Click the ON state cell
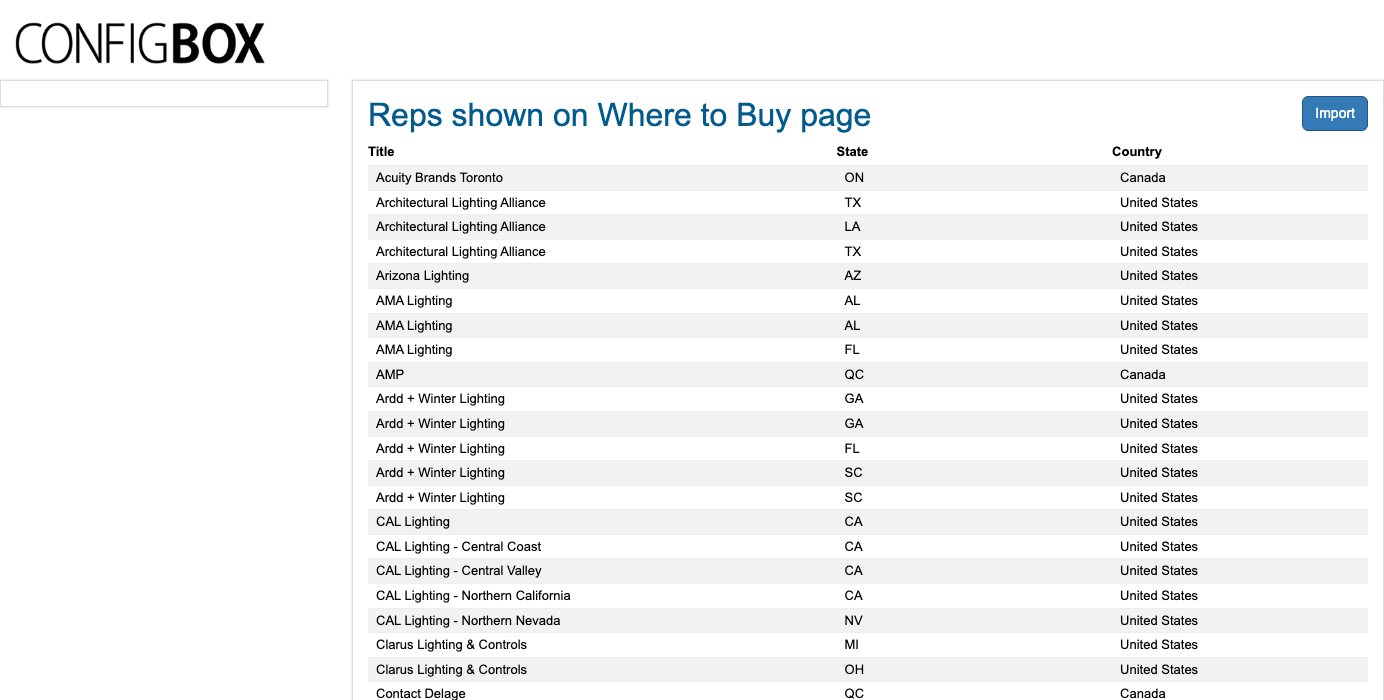1384x700 pixels. pos(854,178)
